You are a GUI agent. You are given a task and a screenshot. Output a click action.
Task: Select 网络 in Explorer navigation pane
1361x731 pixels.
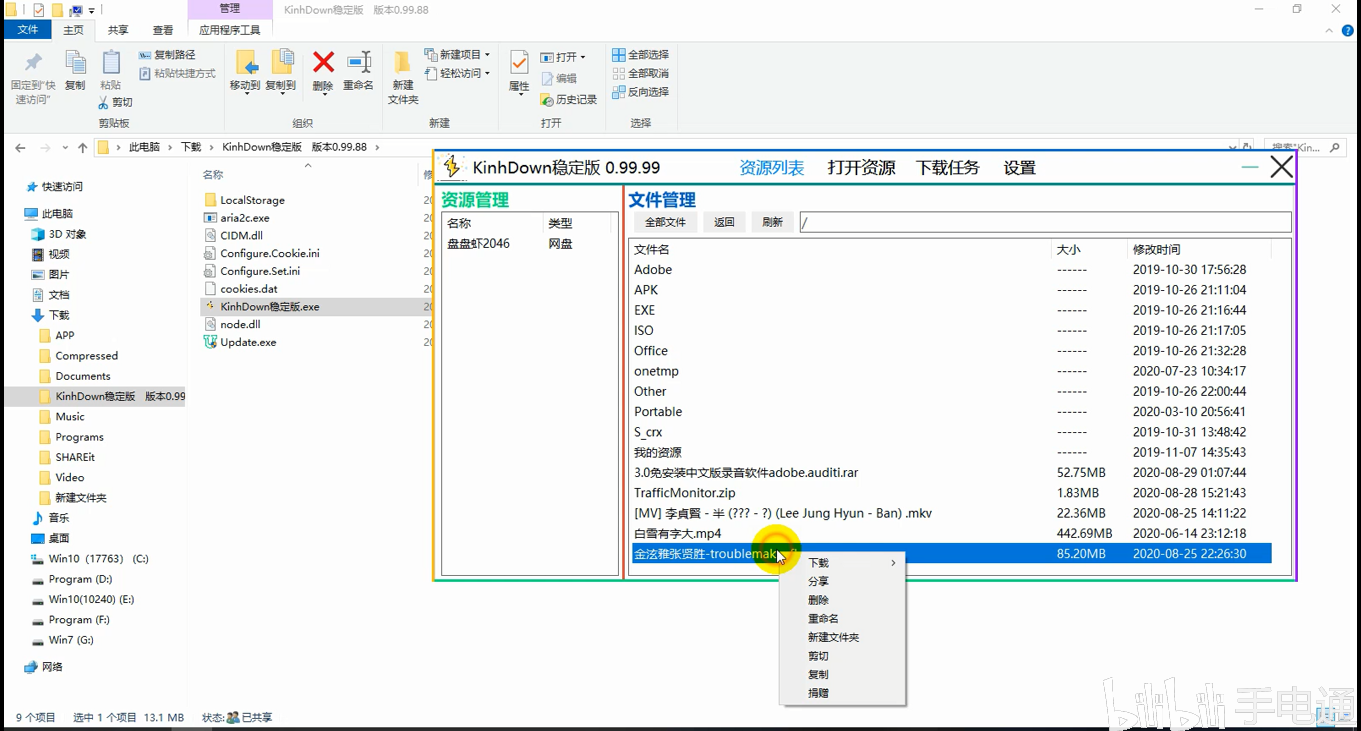pyautogui.click(x=44, y=667)
